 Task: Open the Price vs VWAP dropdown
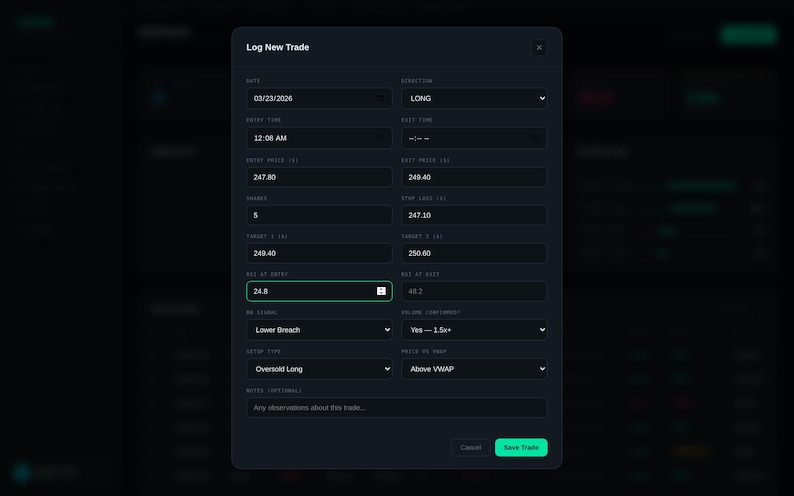click(474, 369)
